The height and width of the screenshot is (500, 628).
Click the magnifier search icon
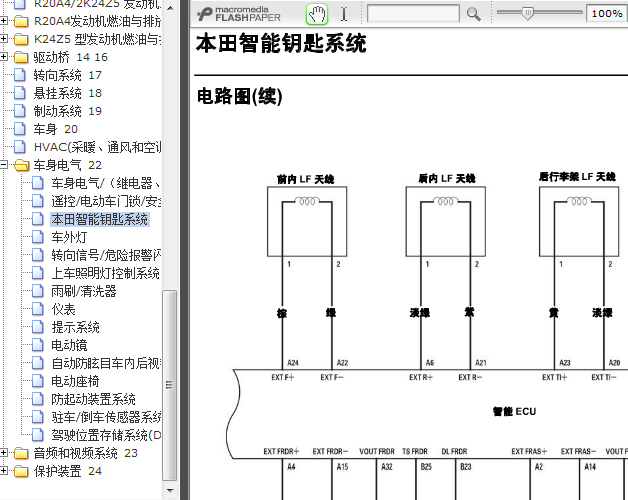(473, 14)
